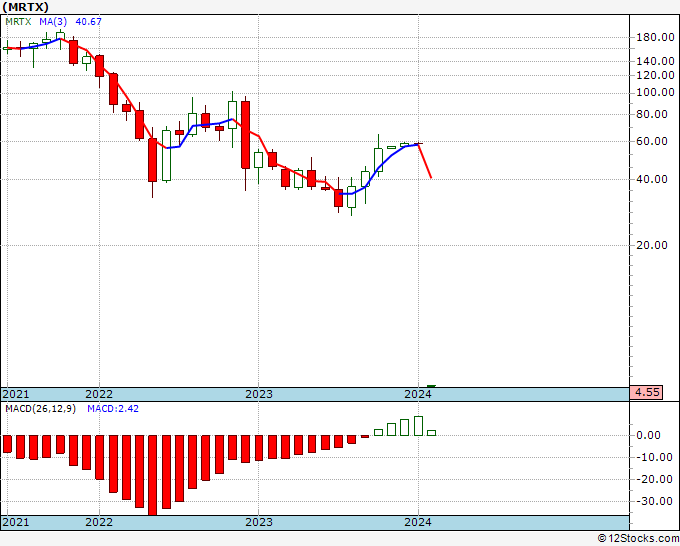
Task: Click the -20.00 MACD axis label
Action: (x=655, y=479)
